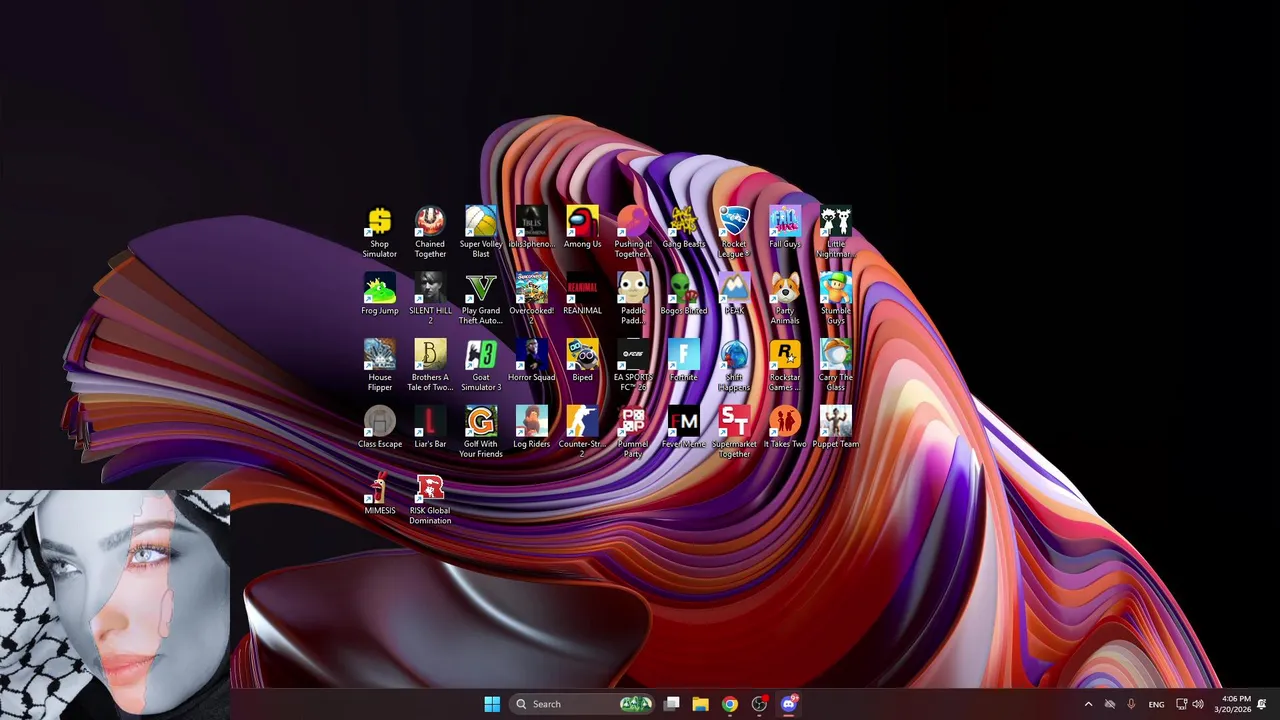Click the Super Volley Blast shortcut

coord(481,232)
